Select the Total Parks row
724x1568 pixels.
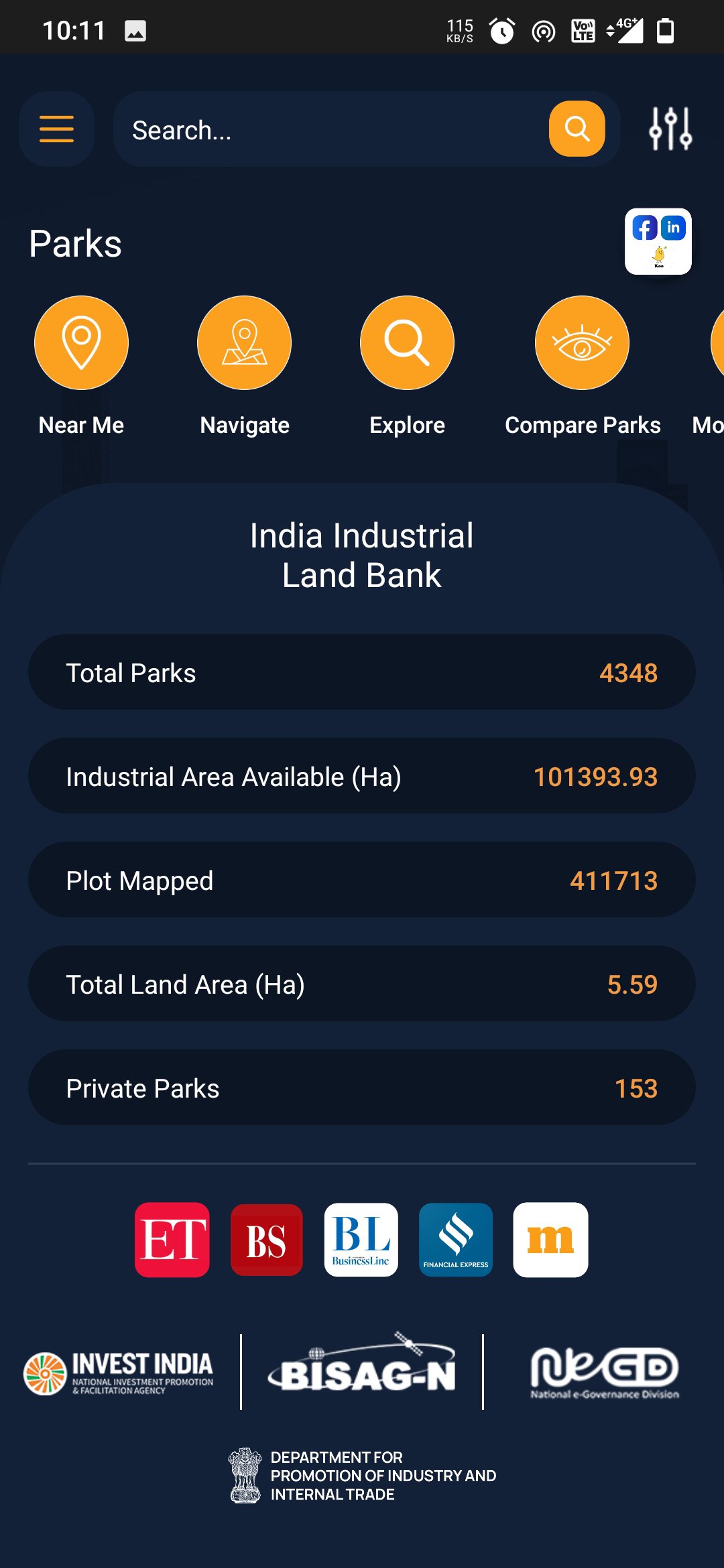click(362, 672)
